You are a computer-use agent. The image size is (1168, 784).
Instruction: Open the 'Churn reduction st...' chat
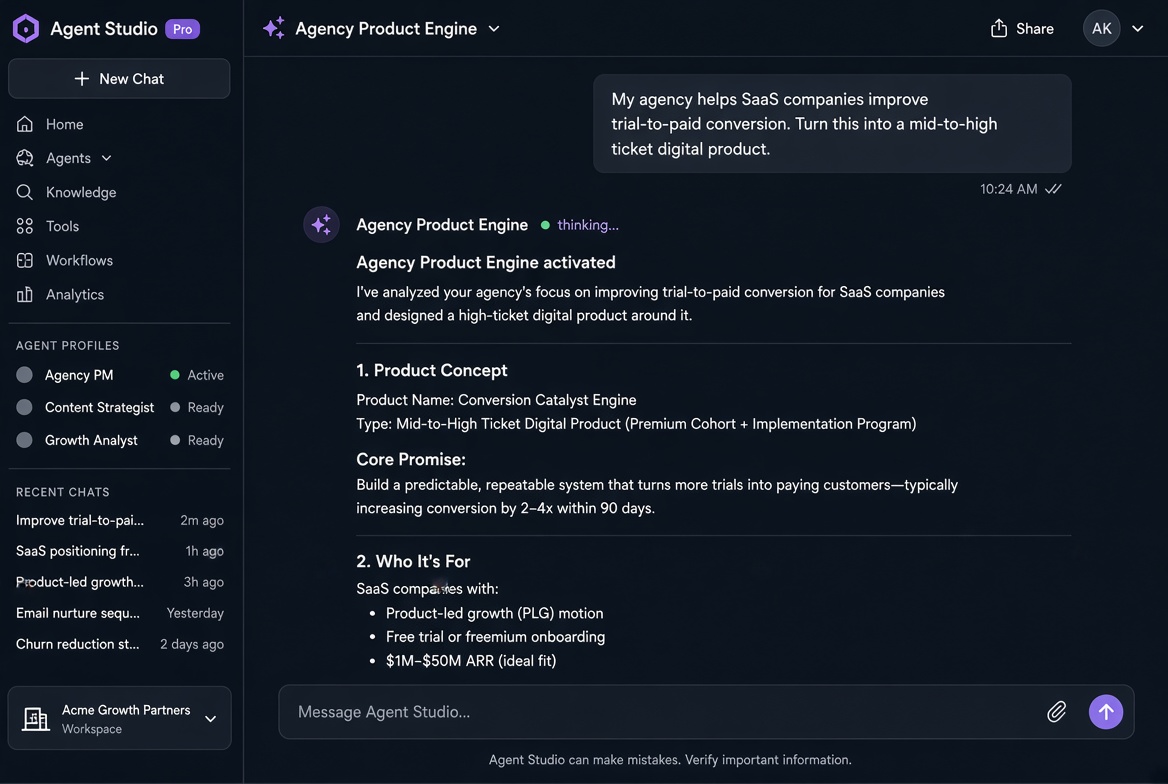(x=119, y=644)
